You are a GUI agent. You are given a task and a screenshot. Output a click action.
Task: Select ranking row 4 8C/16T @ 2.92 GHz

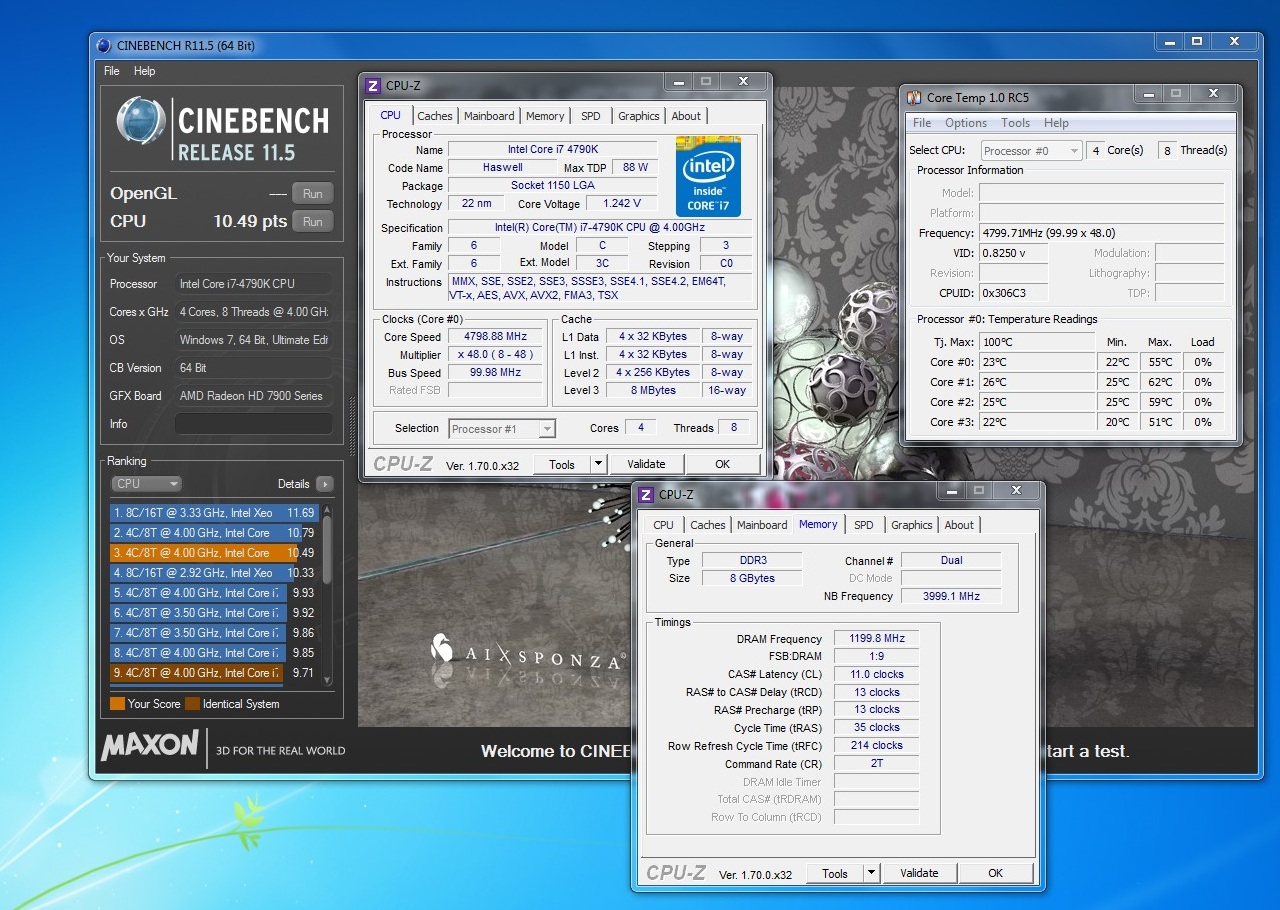pos(214,573)
